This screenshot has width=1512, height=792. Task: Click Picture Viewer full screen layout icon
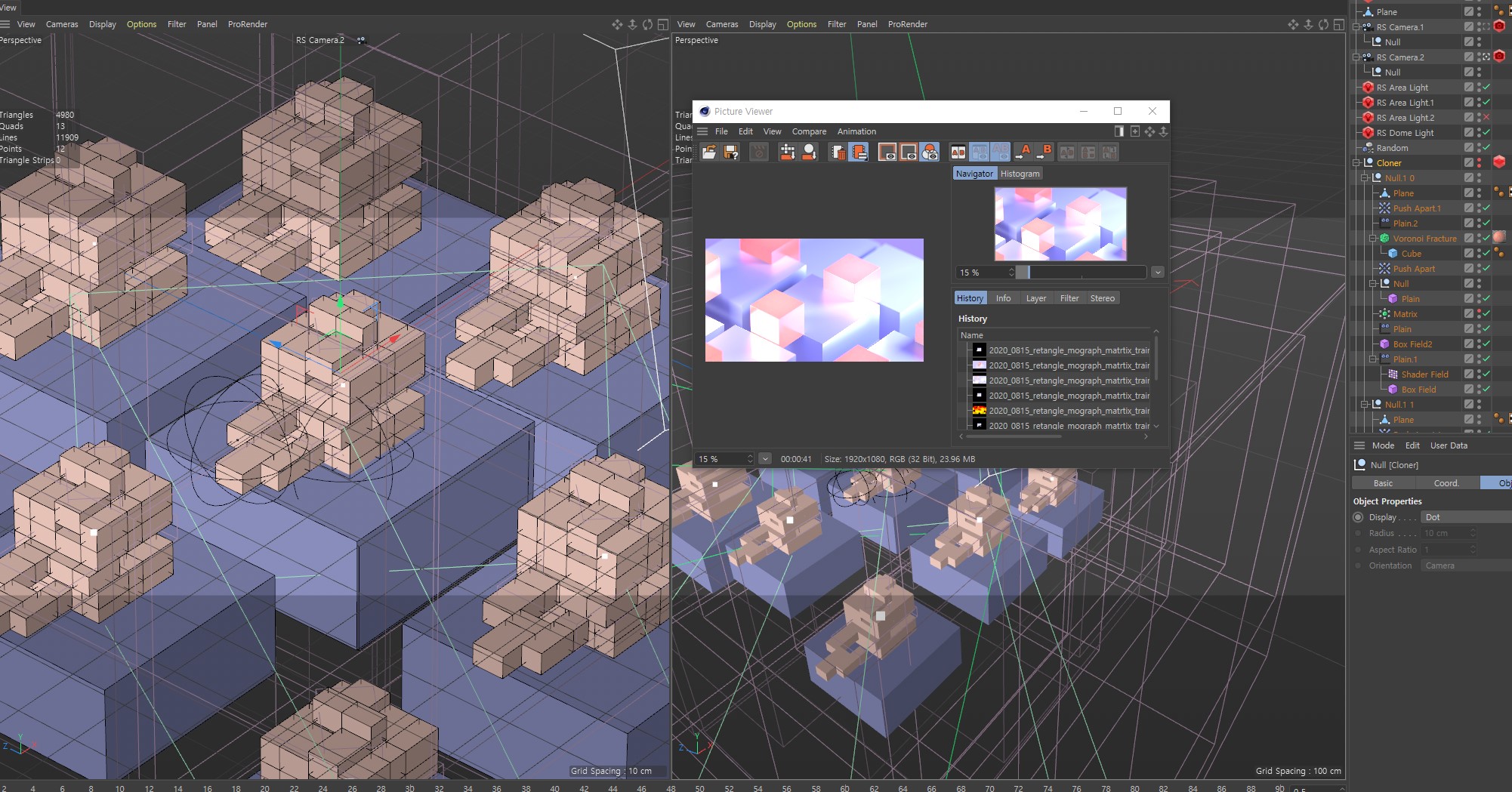click(x=1119, y=131)
